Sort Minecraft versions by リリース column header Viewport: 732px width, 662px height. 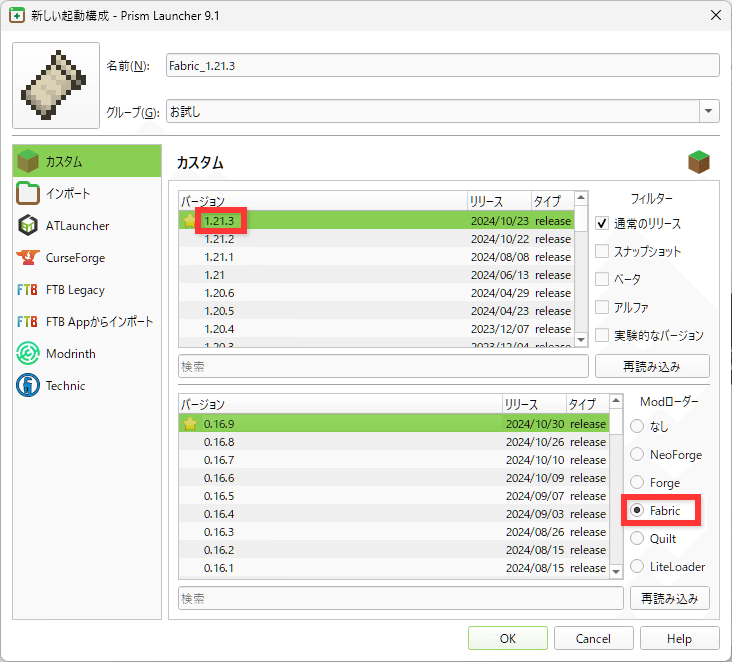coord(499,201)
